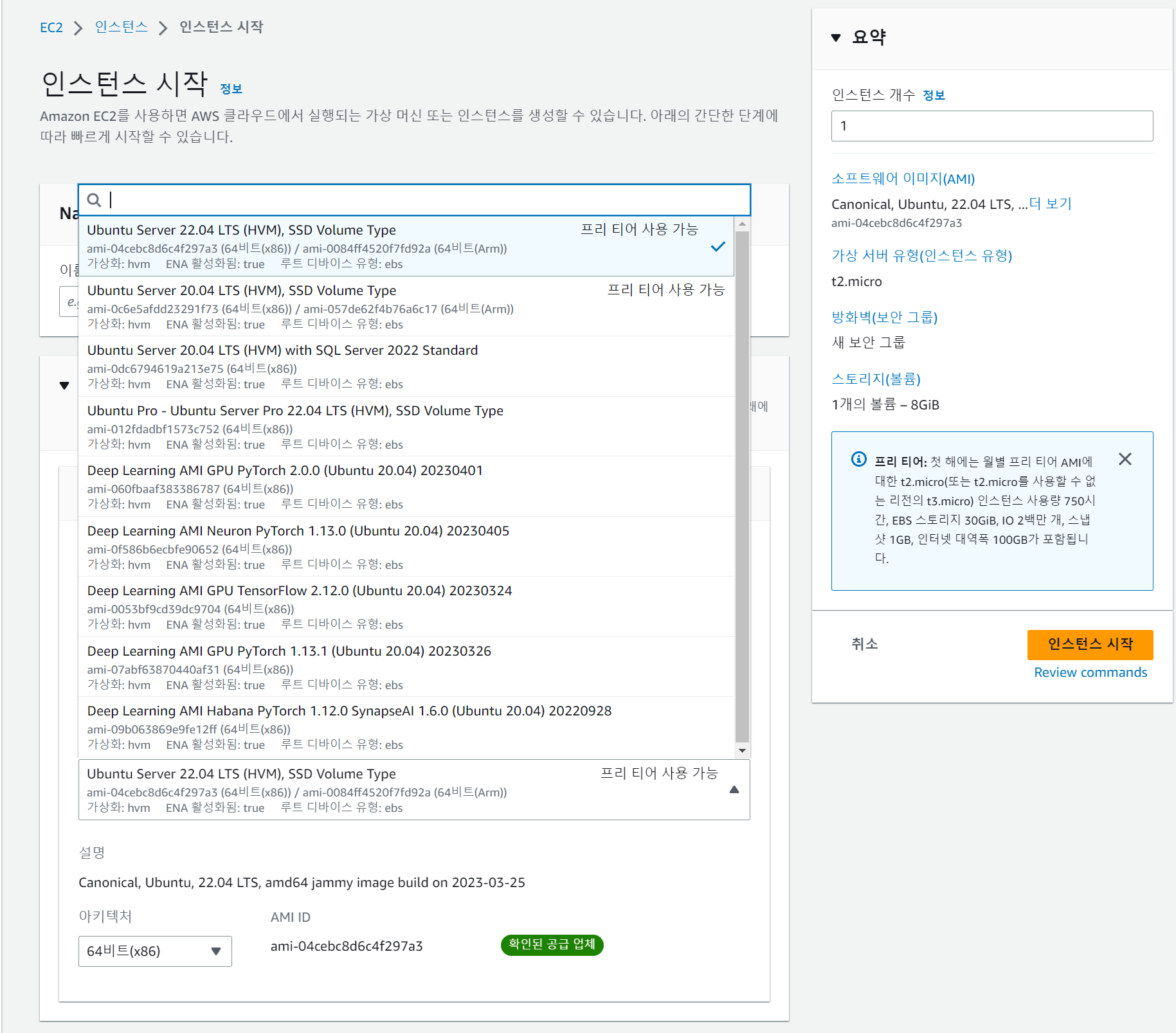
Task: Click 가상 서버 유형(인스턴스 유형) link
Action: pos(921,256)
